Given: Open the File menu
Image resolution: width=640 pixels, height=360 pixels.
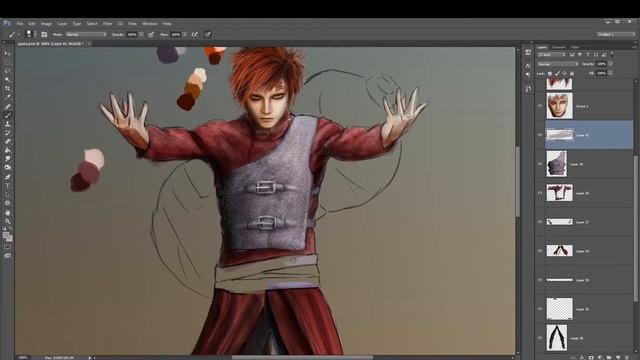Looking at the screenshot, I should 20,24.
